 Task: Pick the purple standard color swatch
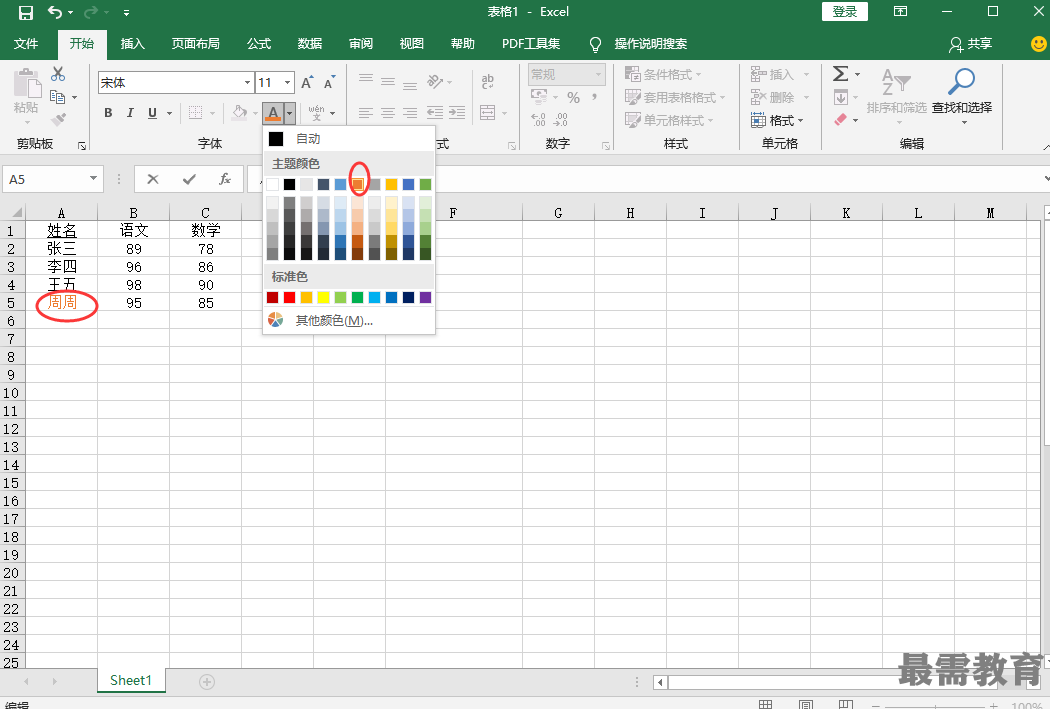click(x=425, y=297)
